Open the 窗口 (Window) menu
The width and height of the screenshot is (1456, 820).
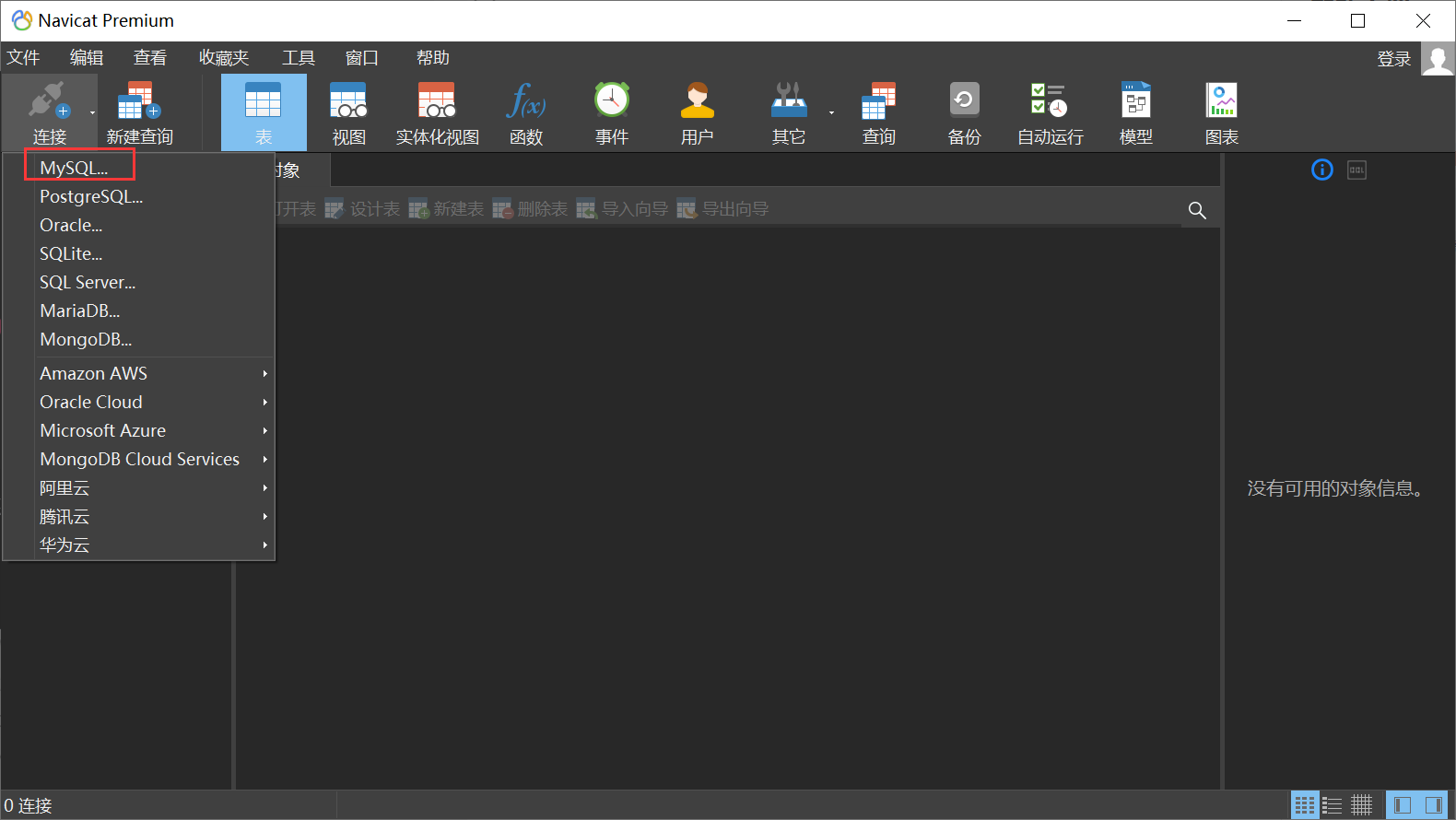click(362, 58)
